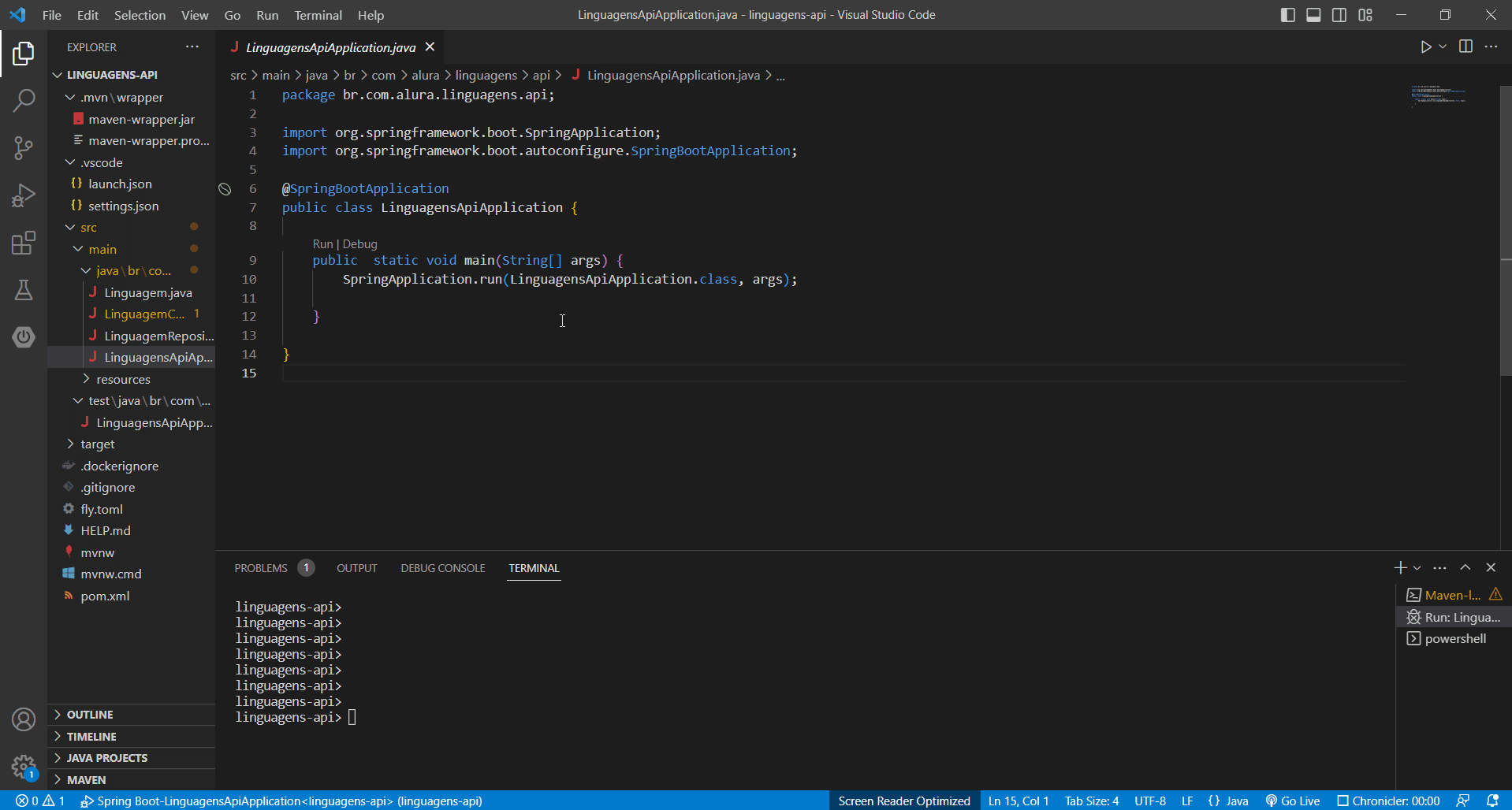The image size is (1512, 810).
Task: Create a new terminal with the plus icon
Action: [x=1400, y=567]
